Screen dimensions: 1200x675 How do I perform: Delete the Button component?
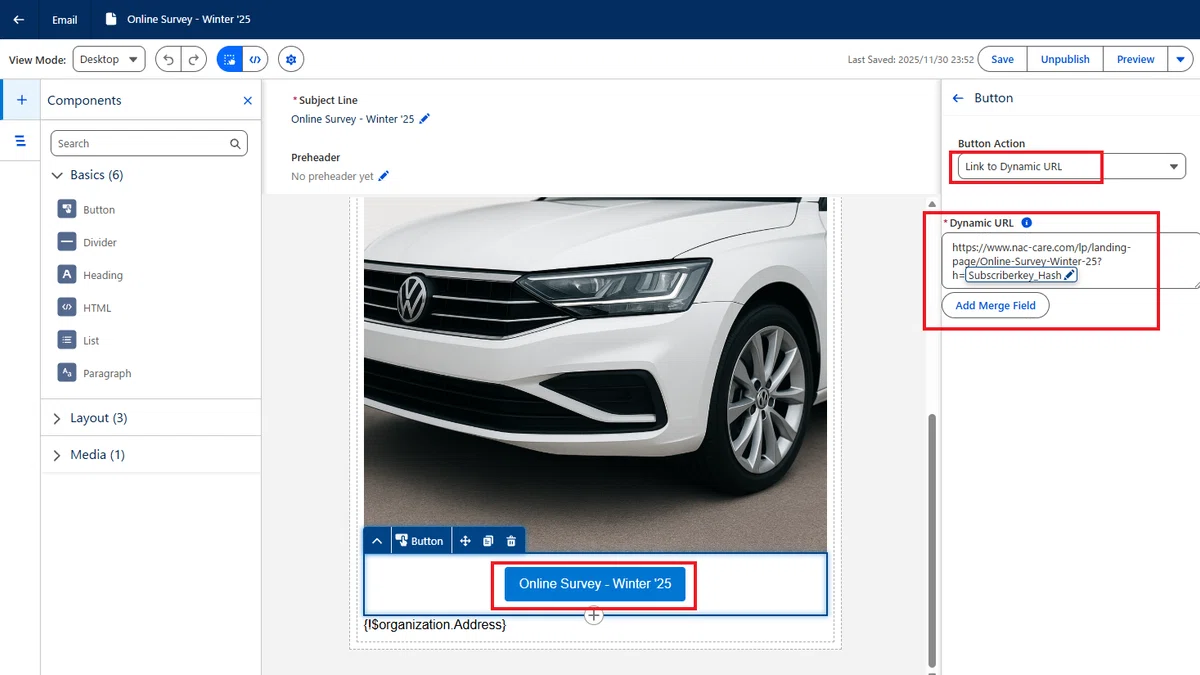[x=511, y=541]
